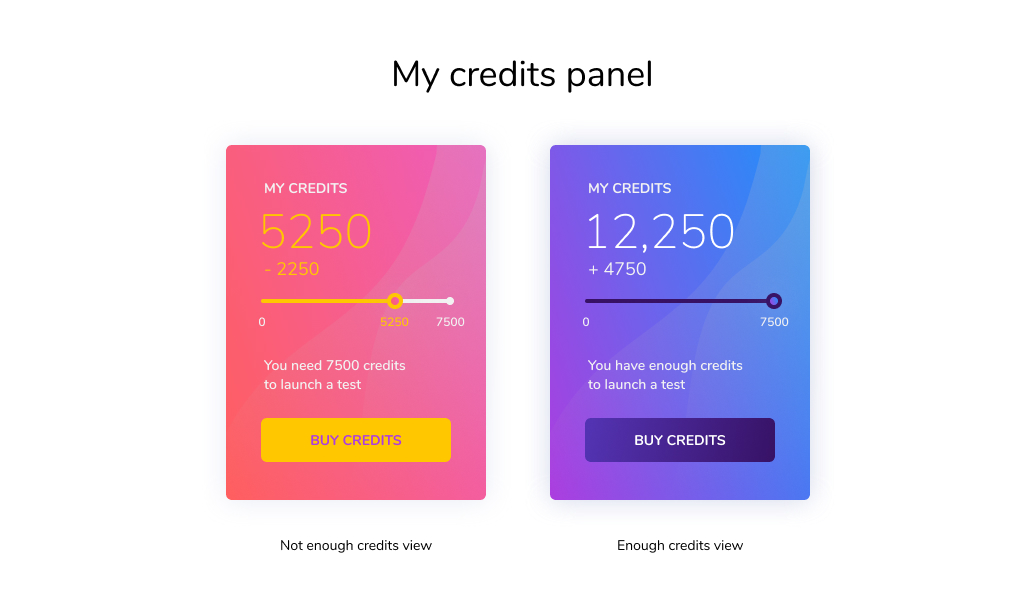Click the 'Enough credits view' caption
Screen dimensions: 1036x604
pos(680,545)
